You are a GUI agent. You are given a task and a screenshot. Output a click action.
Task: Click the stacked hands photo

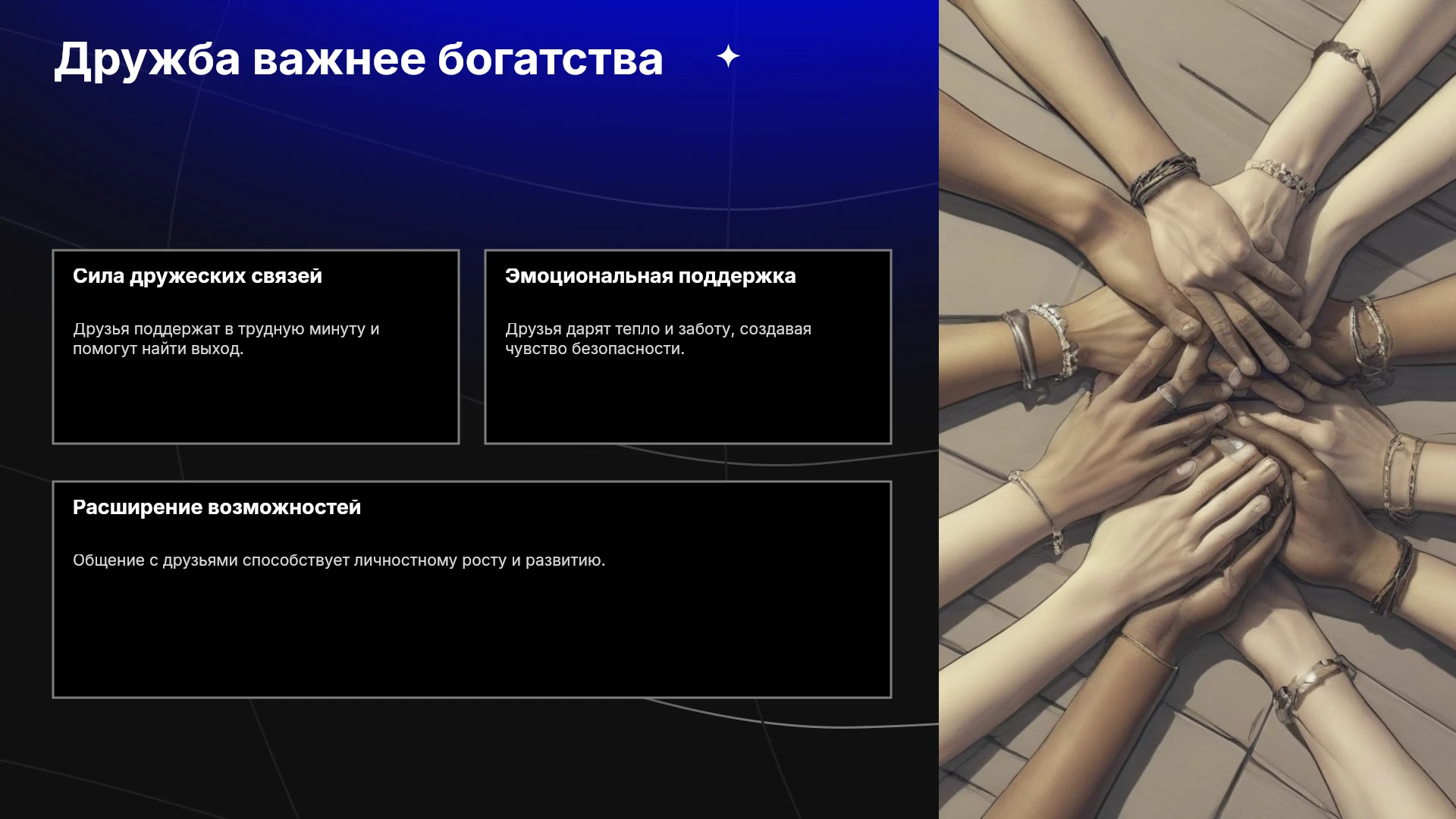(x=1197, y=409)
